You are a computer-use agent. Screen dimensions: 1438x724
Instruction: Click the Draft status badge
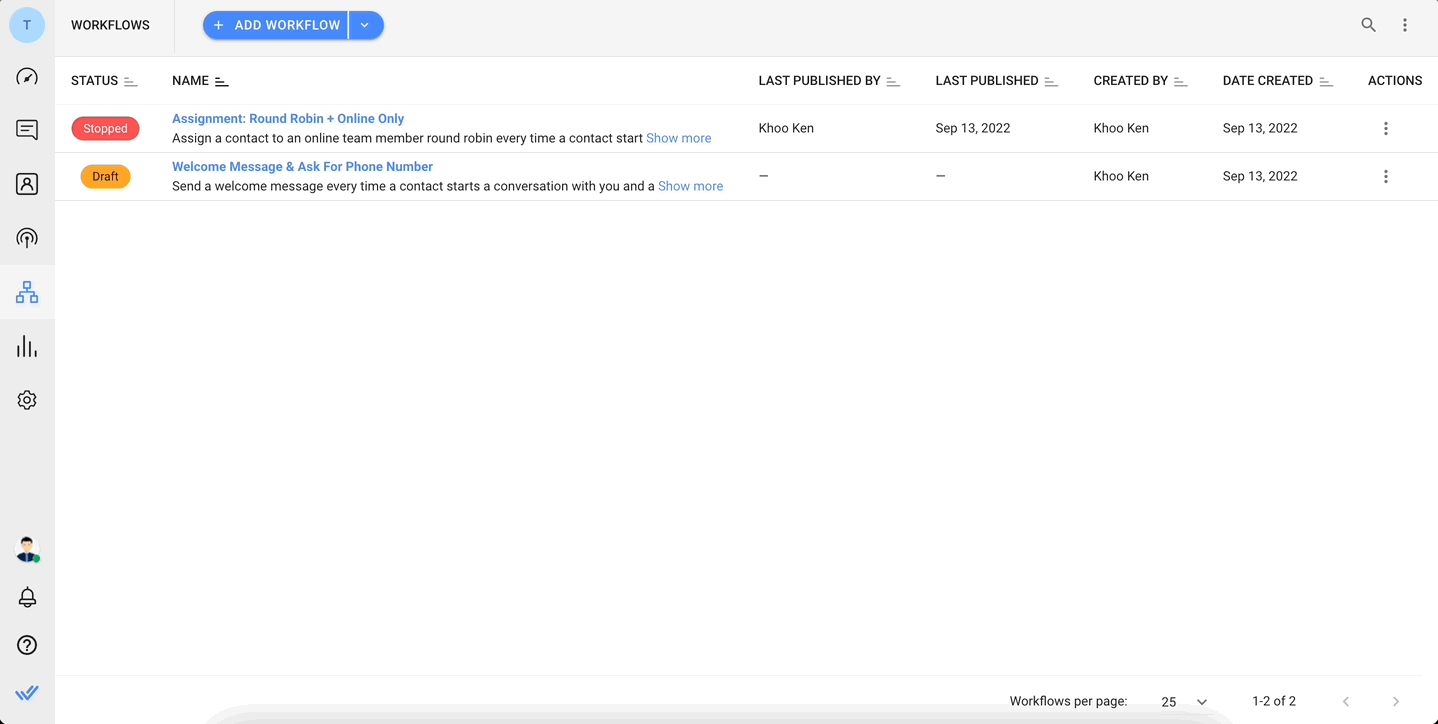click(105, 176)
